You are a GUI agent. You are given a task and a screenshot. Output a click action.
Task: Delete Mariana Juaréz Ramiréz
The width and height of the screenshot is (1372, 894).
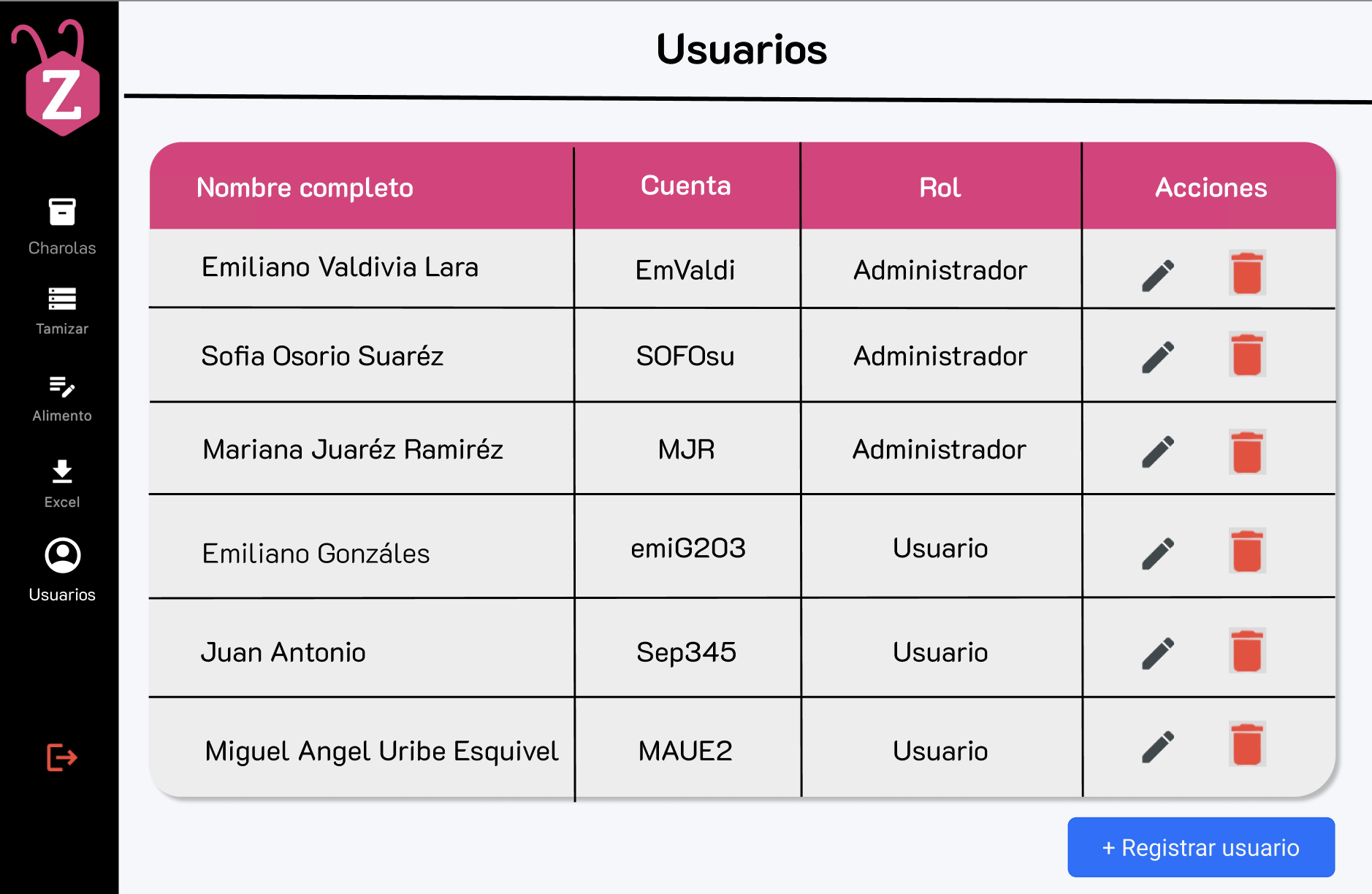[x=1247, y=451]
